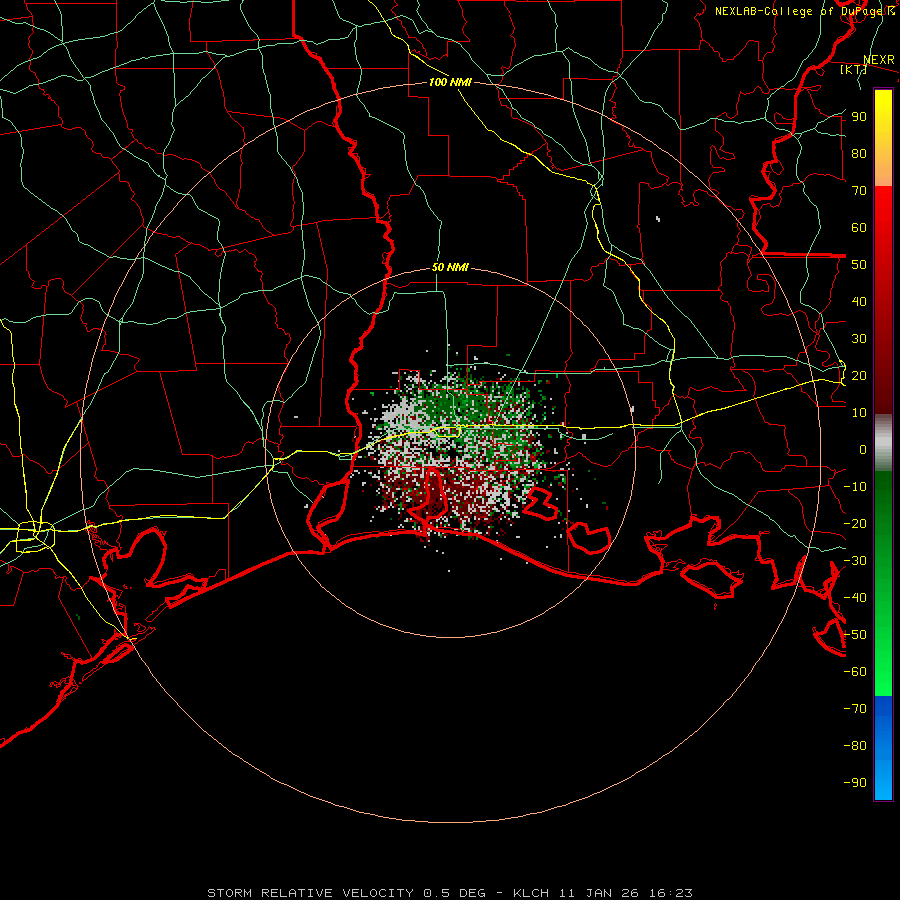The image size is (900, 900).
Task: Click the NEXR label above the scale
Action: [x=879, y=60]
